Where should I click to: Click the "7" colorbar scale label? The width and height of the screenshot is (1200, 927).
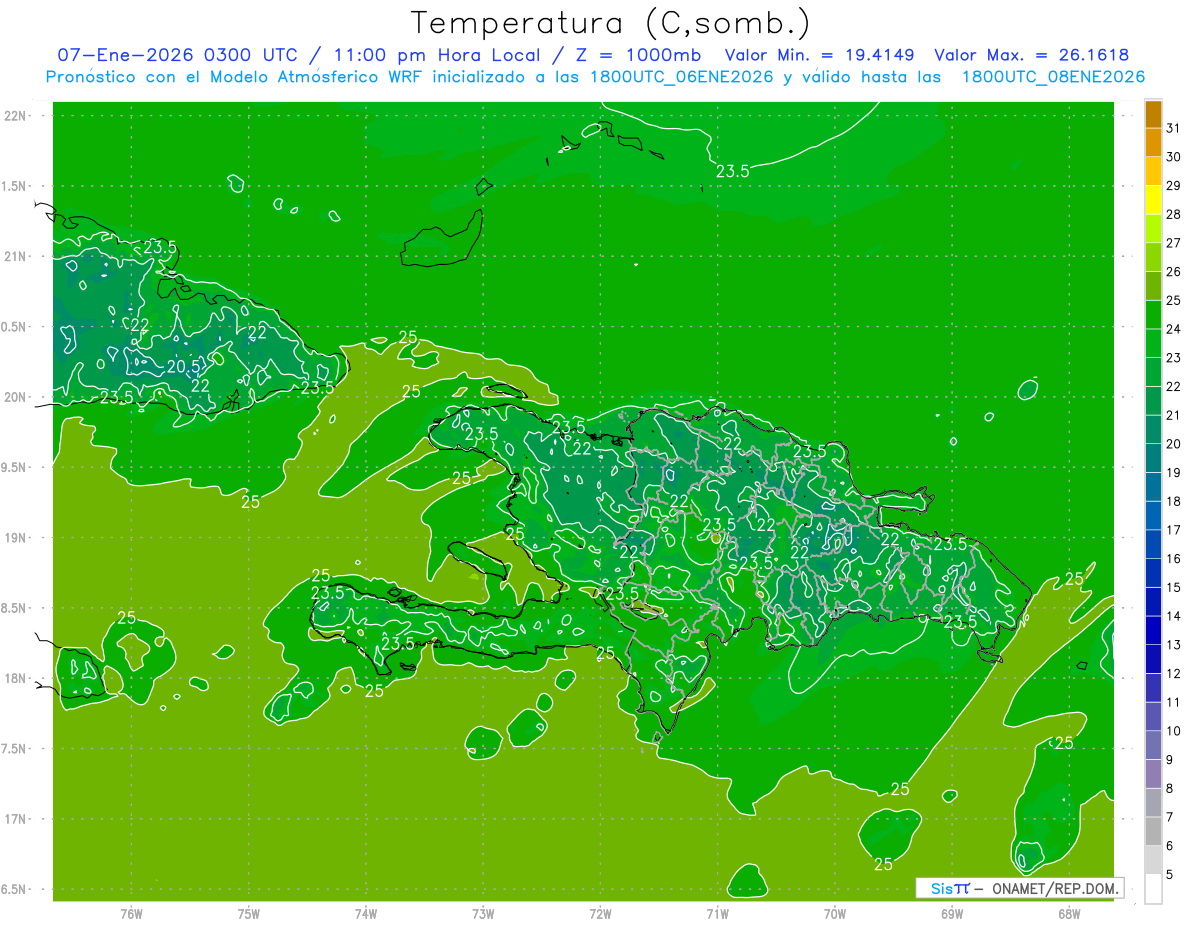[1171, 817]
